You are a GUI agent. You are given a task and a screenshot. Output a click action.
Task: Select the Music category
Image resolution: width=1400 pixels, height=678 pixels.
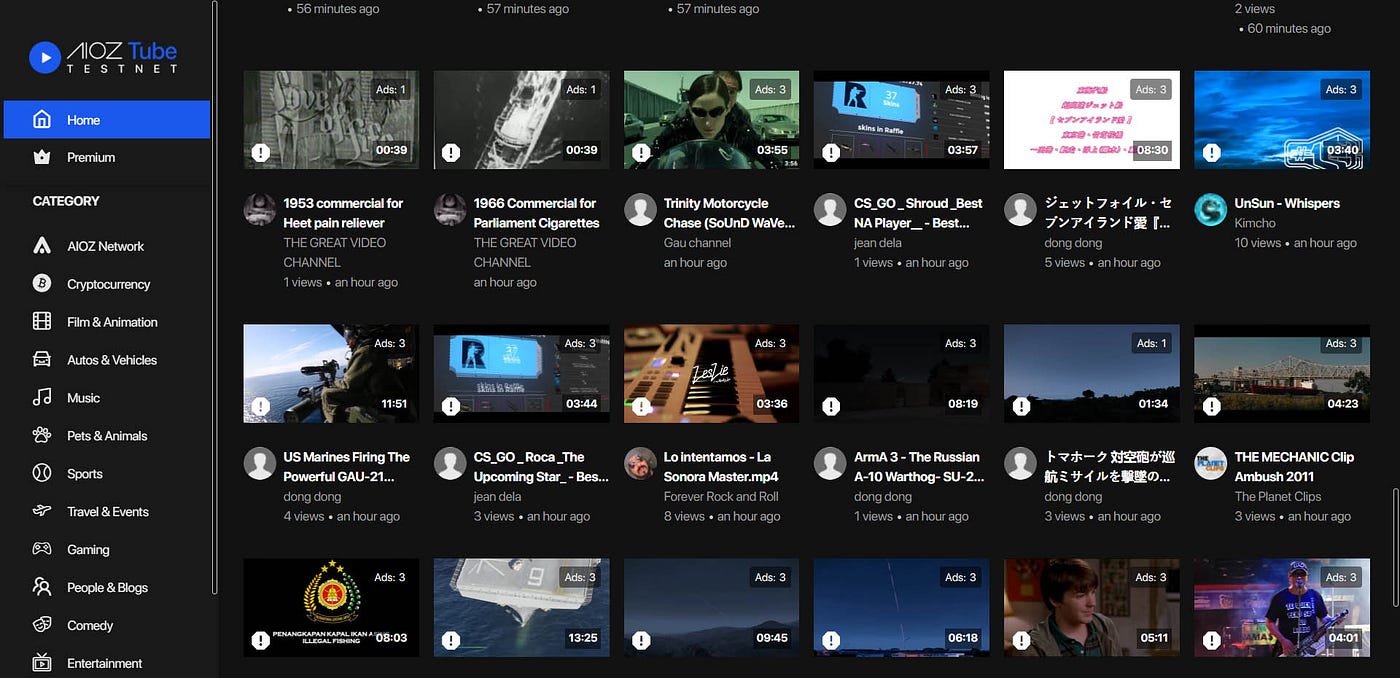tap(83, 398)
